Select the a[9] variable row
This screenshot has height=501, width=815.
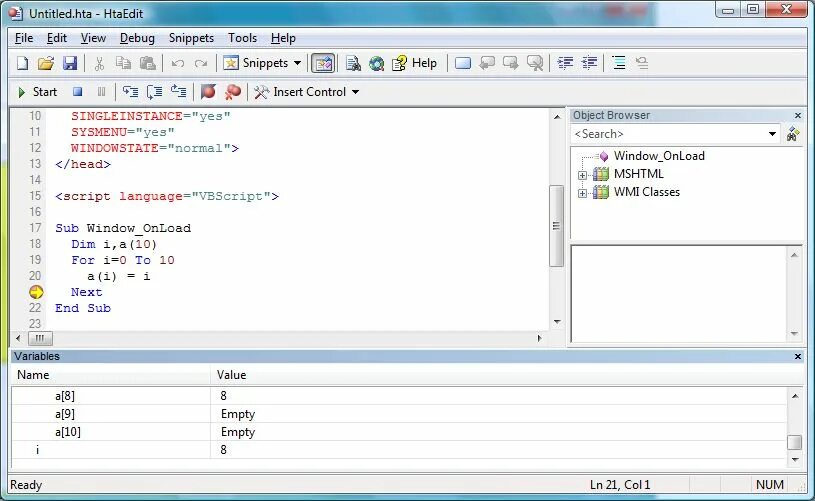[x=399, y=414]
